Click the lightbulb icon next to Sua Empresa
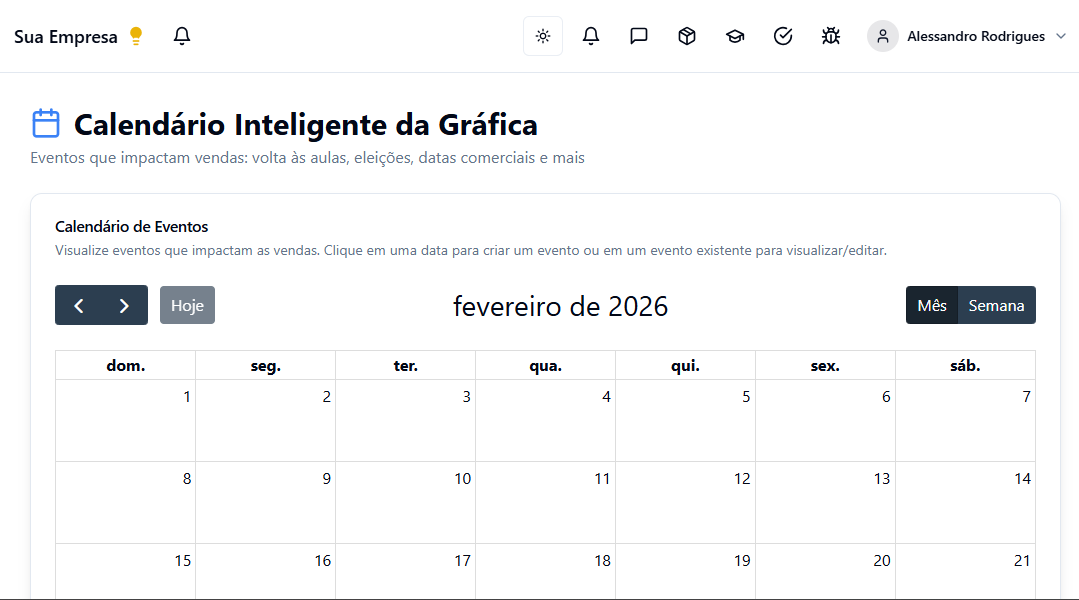The height and width of the screenshot is (600, 1079). [x=134, y=35]
